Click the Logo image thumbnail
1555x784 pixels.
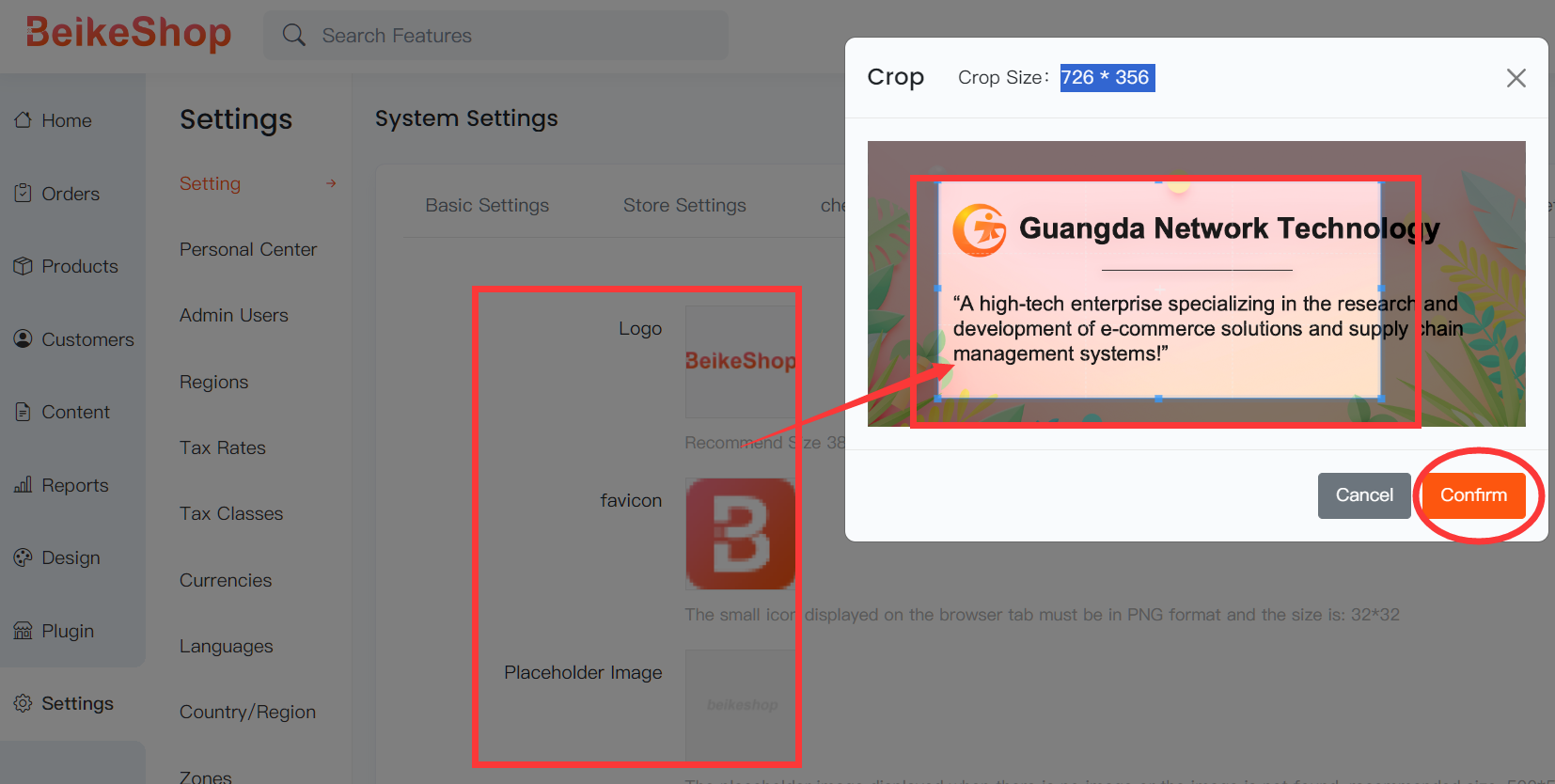coord(741,361)
